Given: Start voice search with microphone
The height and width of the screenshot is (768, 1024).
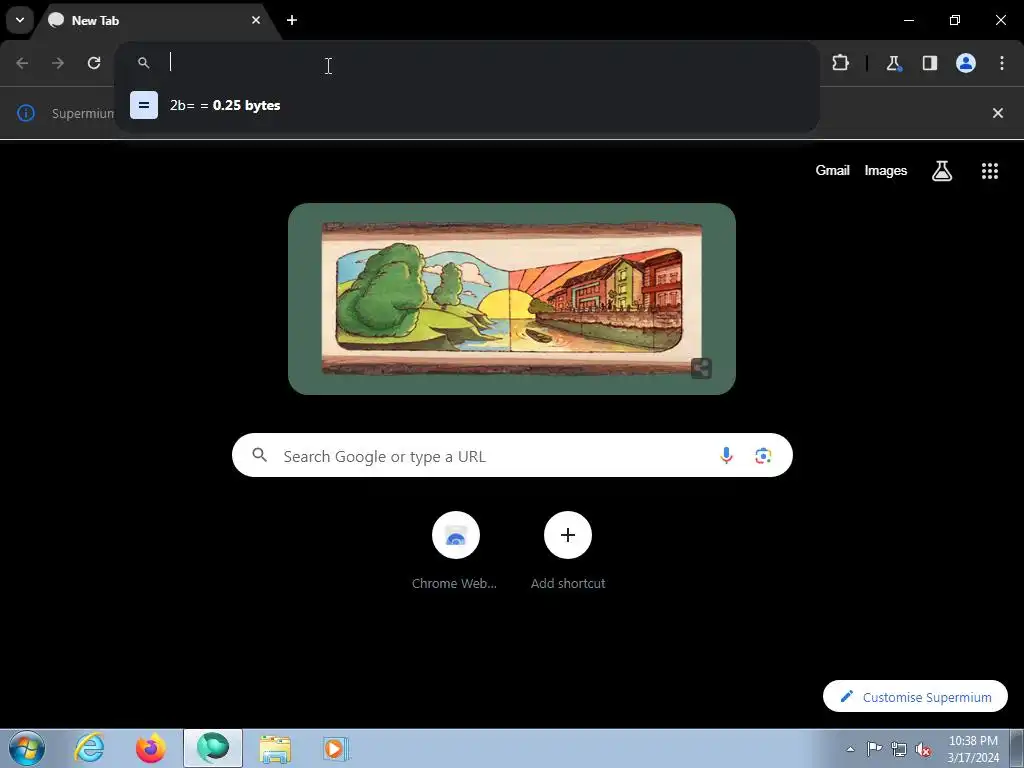Looking at the screenshot, I should 726,455.
